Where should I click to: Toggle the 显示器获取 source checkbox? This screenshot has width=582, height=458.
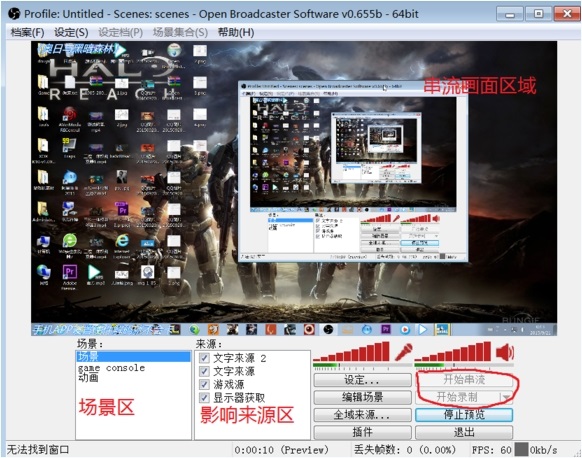tap(204, 398)
